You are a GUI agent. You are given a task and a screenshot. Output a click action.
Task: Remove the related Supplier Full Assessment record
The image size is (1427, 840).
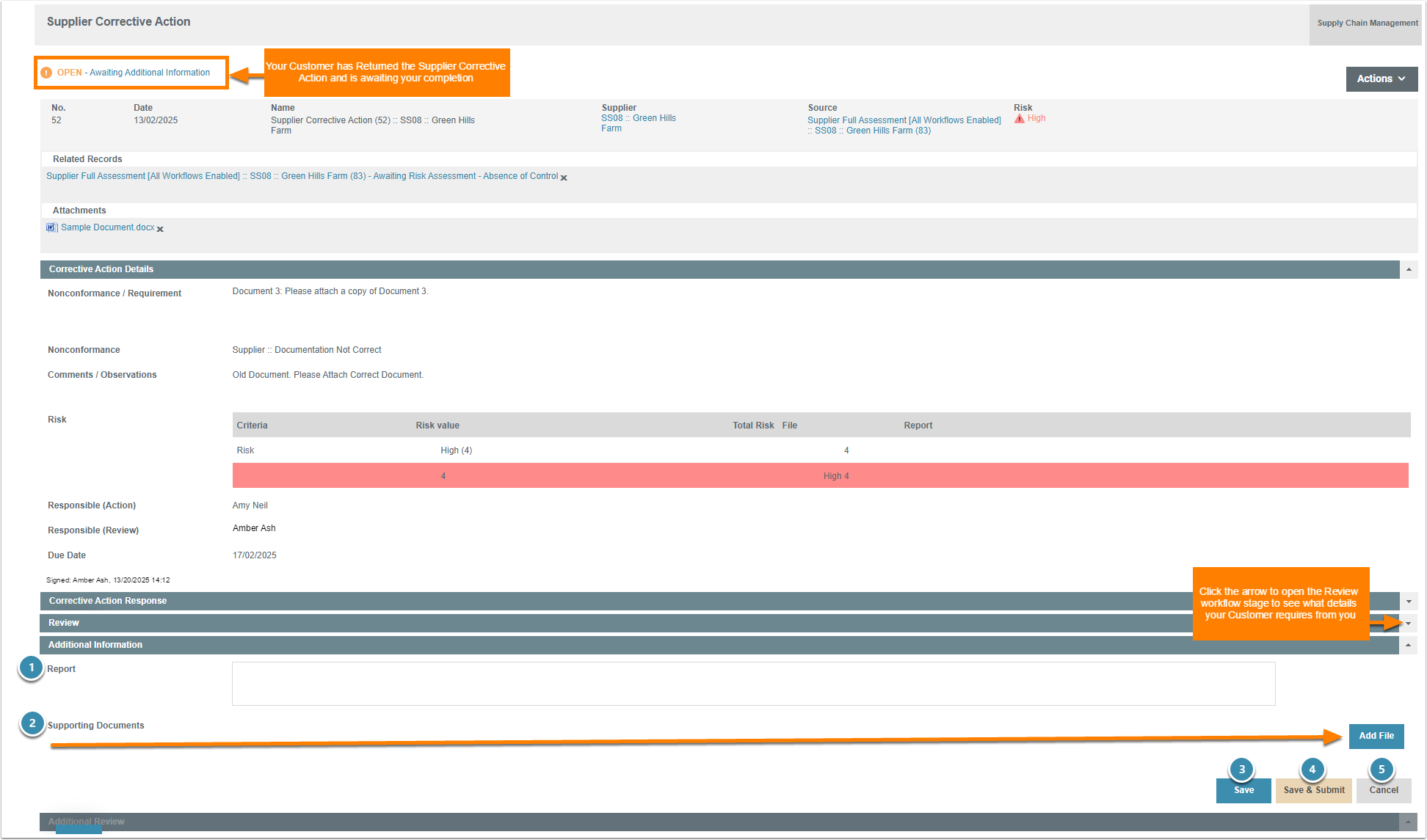(x=564, y=178)
